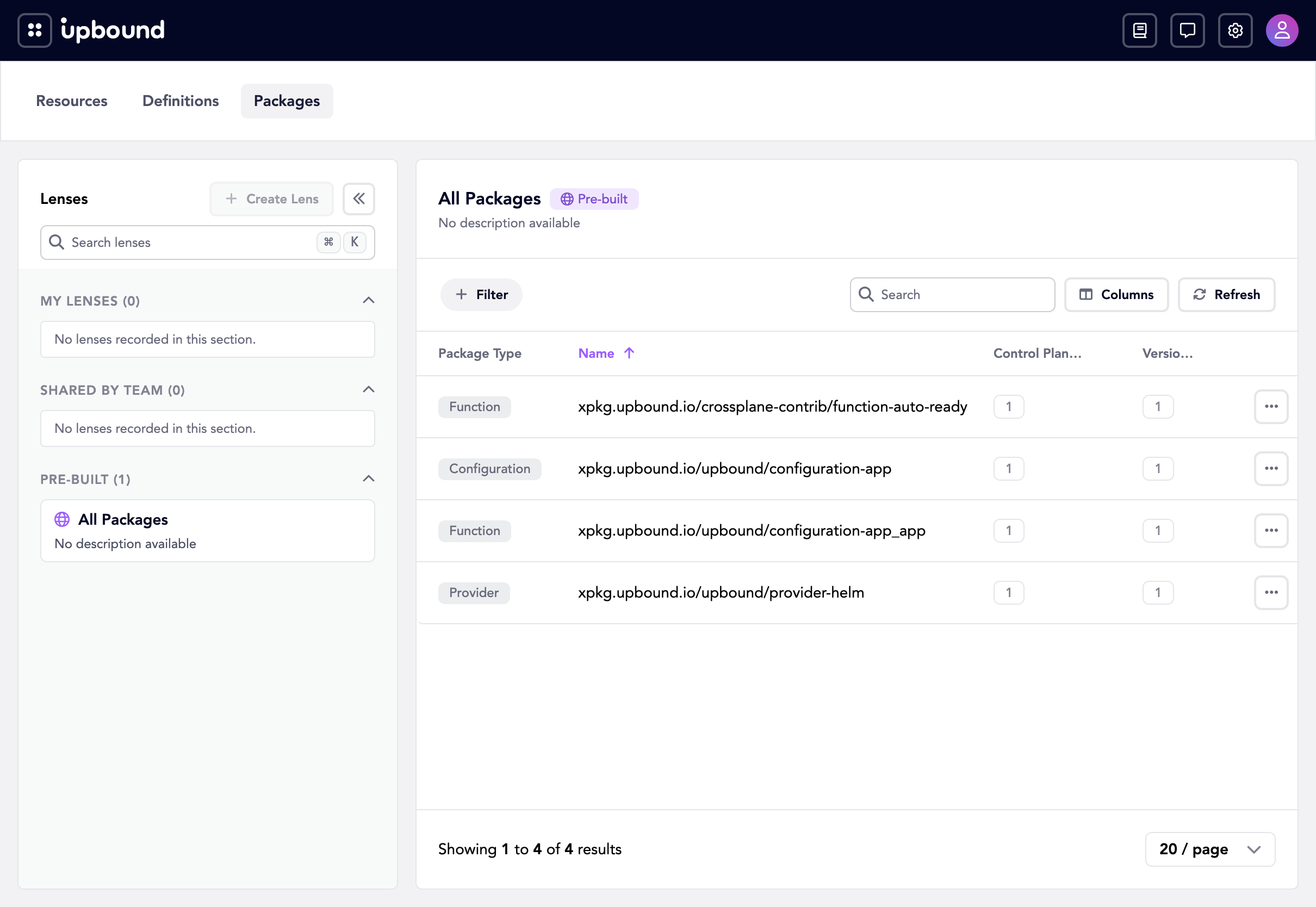Click the Package Type column header
Image resolution: width=1316 pixels, height=907 pixels.
[x=480, y=353]
